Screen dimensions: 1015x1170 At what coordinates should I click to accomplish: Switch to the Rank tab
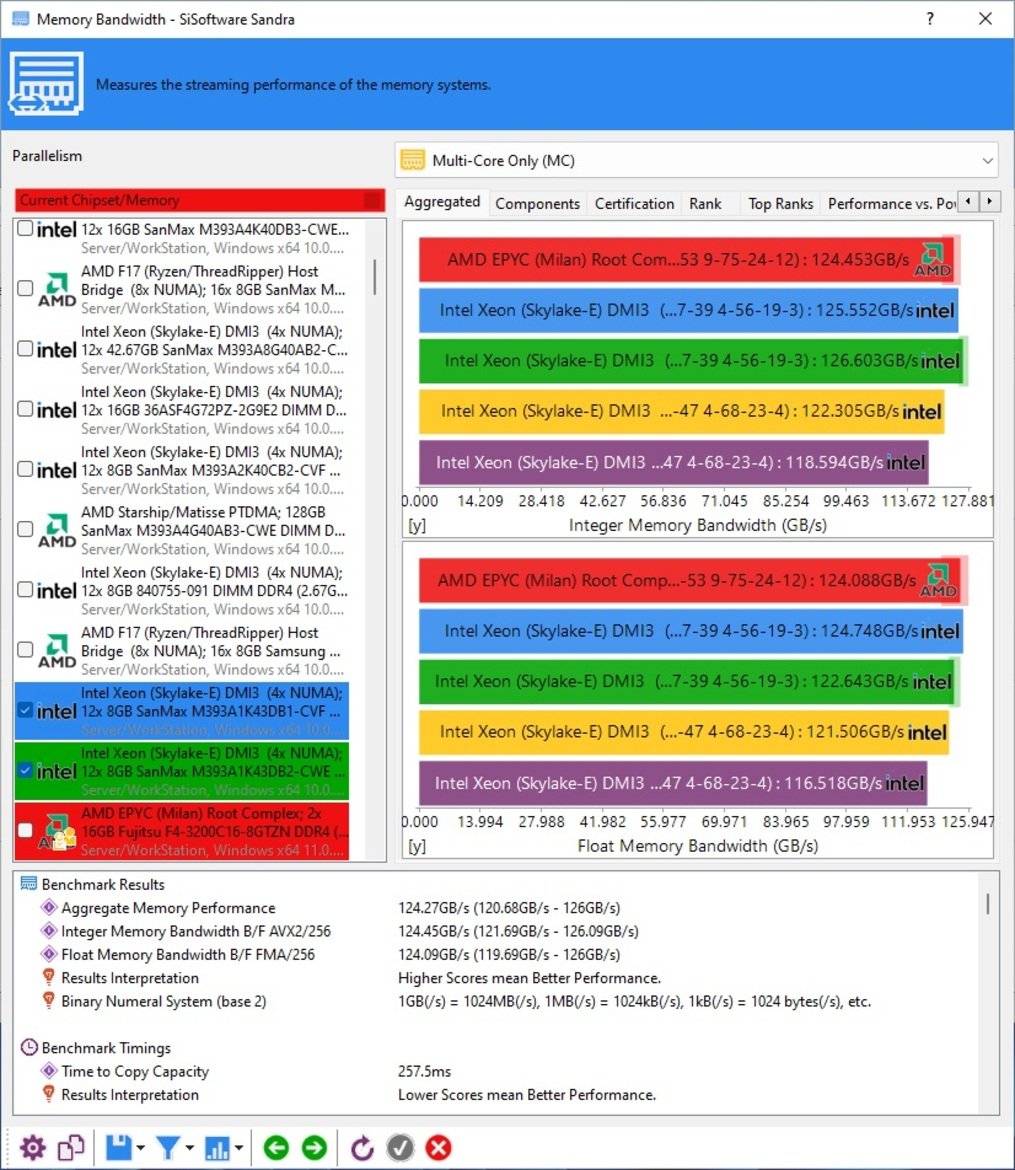tap(705, 204)
